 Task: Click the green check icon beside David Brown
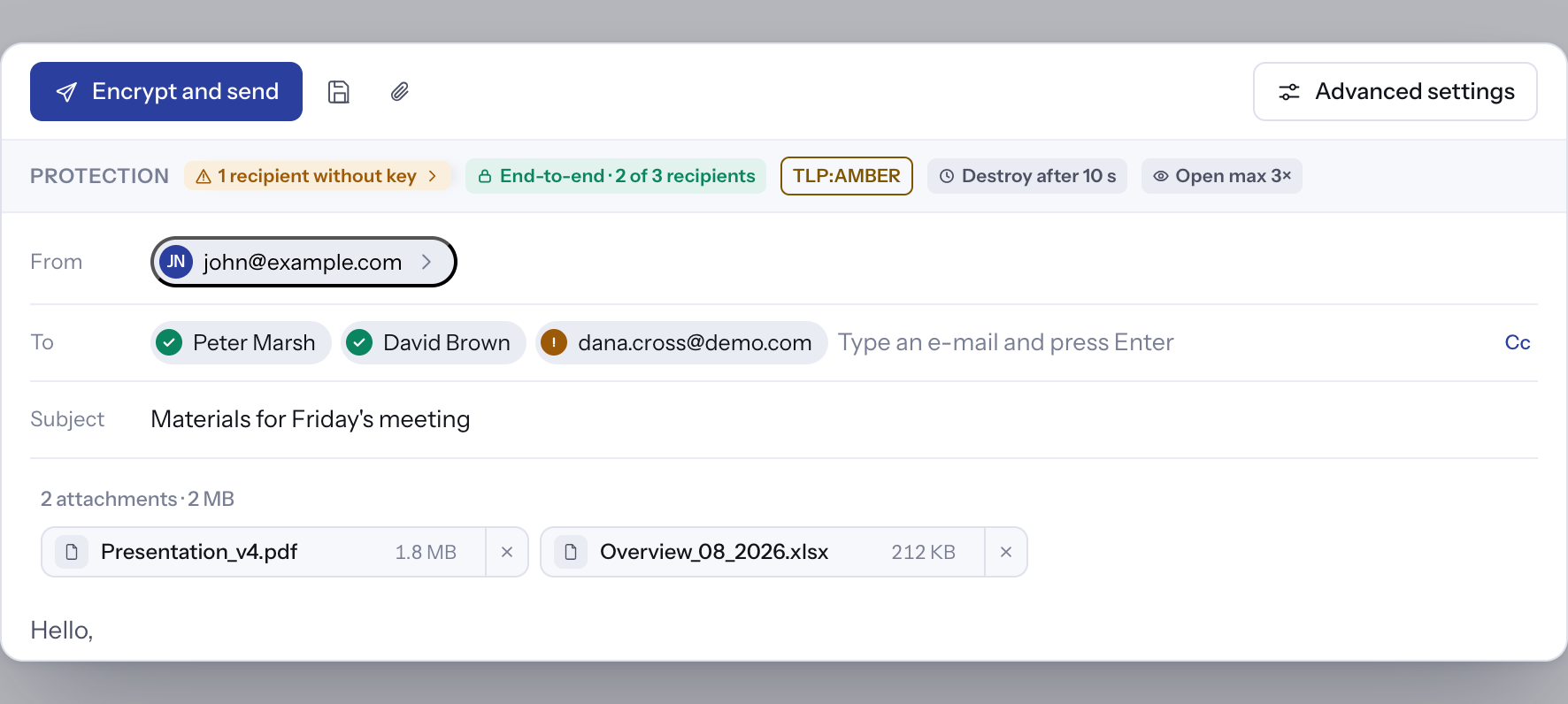359,342
